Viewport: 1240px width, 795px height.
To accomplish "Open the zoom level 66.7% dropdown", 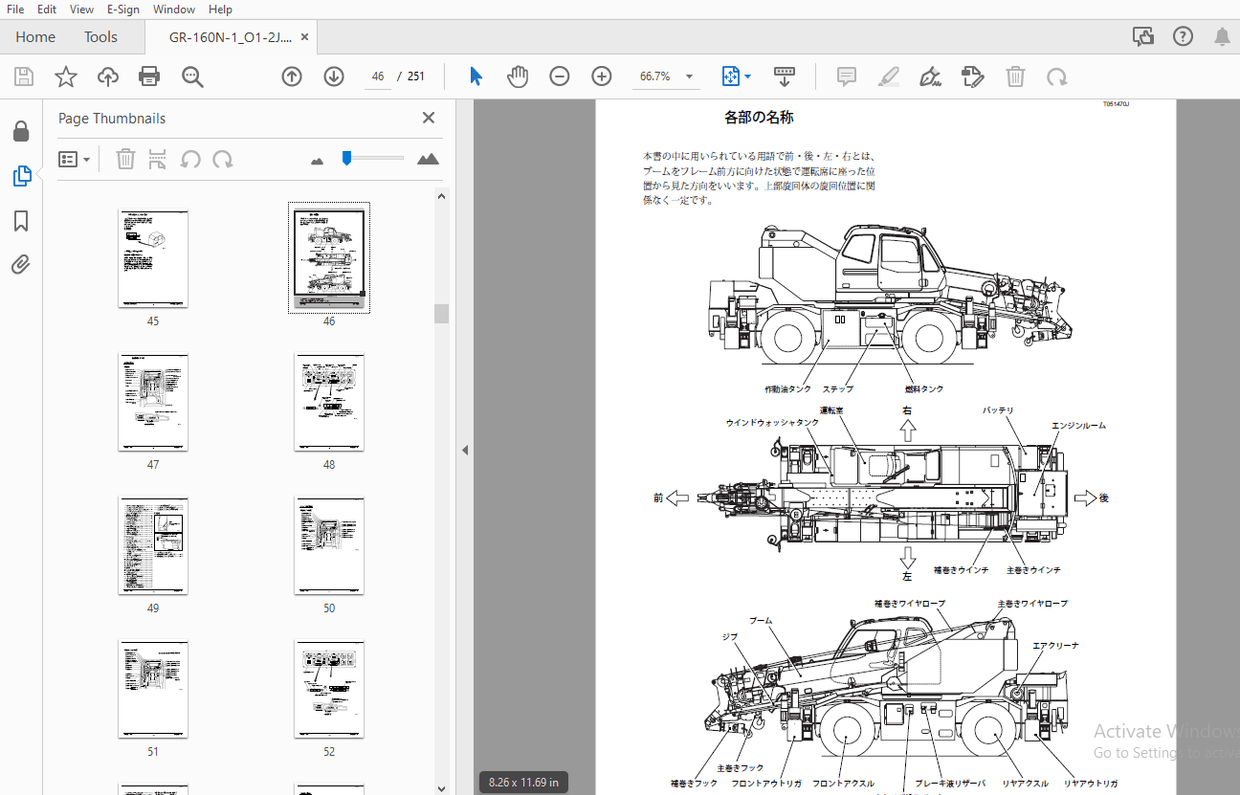I will pos(689,76).
